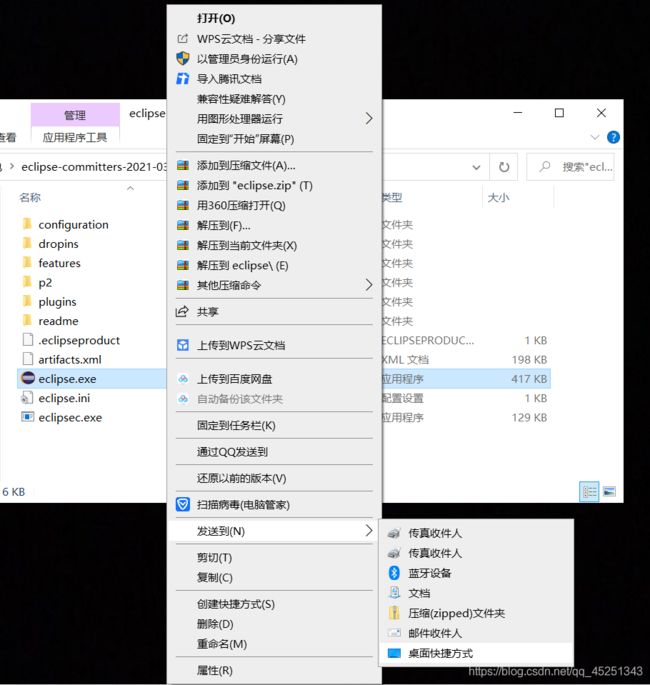Select 蓝牙设备 in send-to submenu
Image resolution: width=650 pixels, height=685 pixels.
(x=476, y=573)
